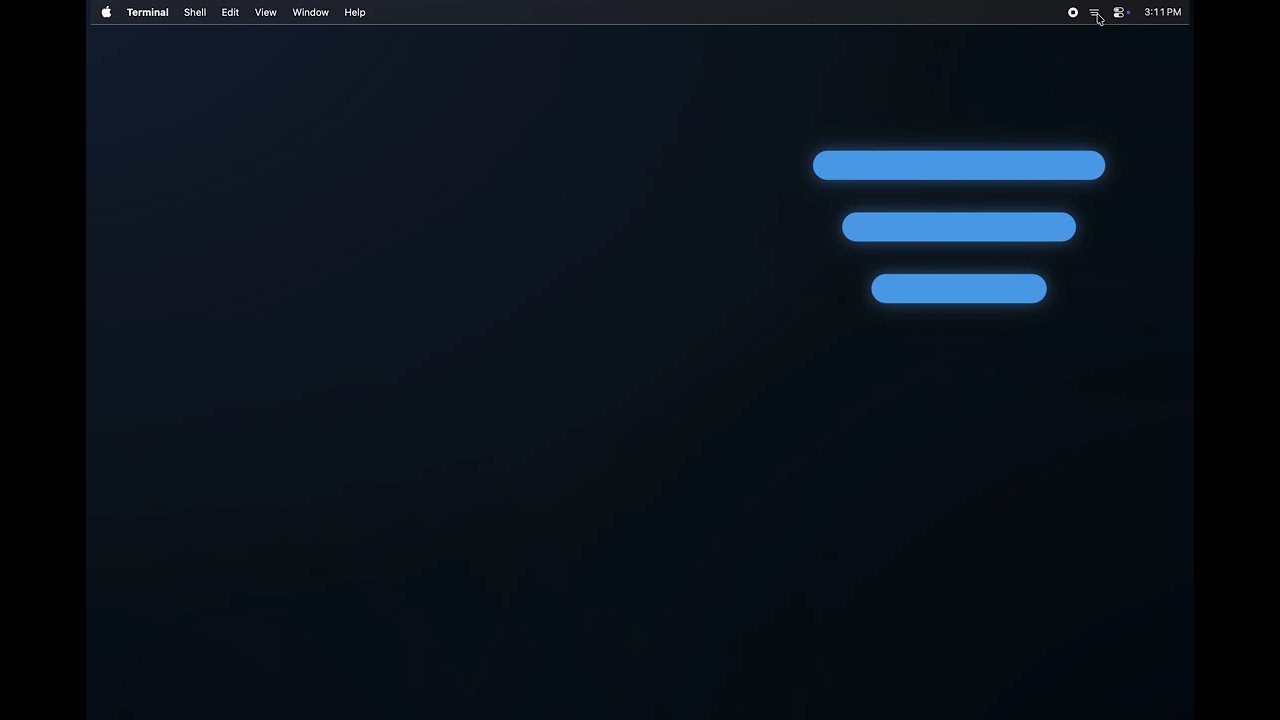Click the middle blue rounded bar
Image resolution: width=1280 pixels, height=720 pixels.
click(x=958, y=227)
